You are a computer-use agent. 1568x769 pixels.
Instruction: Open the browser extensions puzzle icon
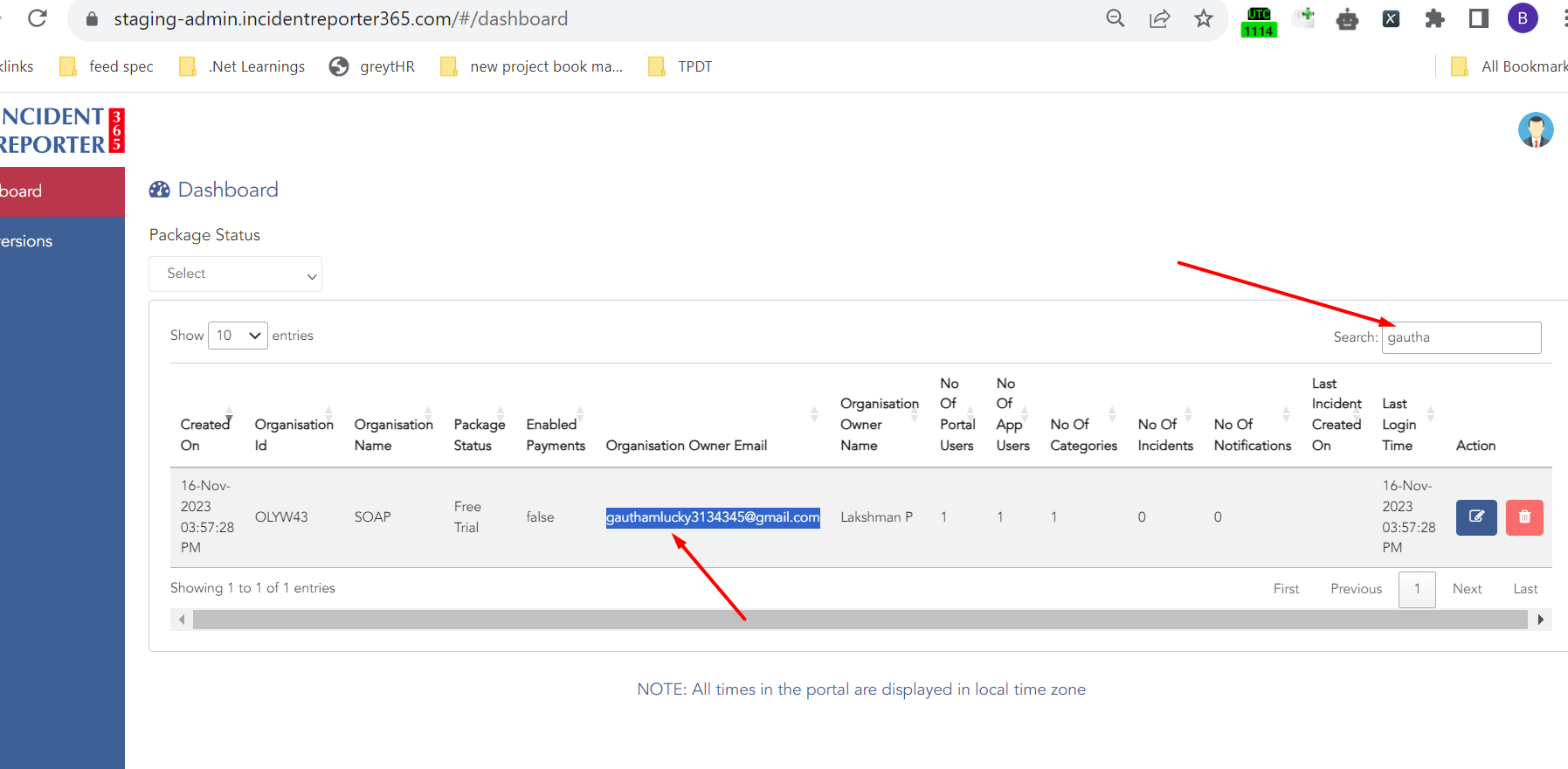pyautogui.click(x=1434, y=18)
